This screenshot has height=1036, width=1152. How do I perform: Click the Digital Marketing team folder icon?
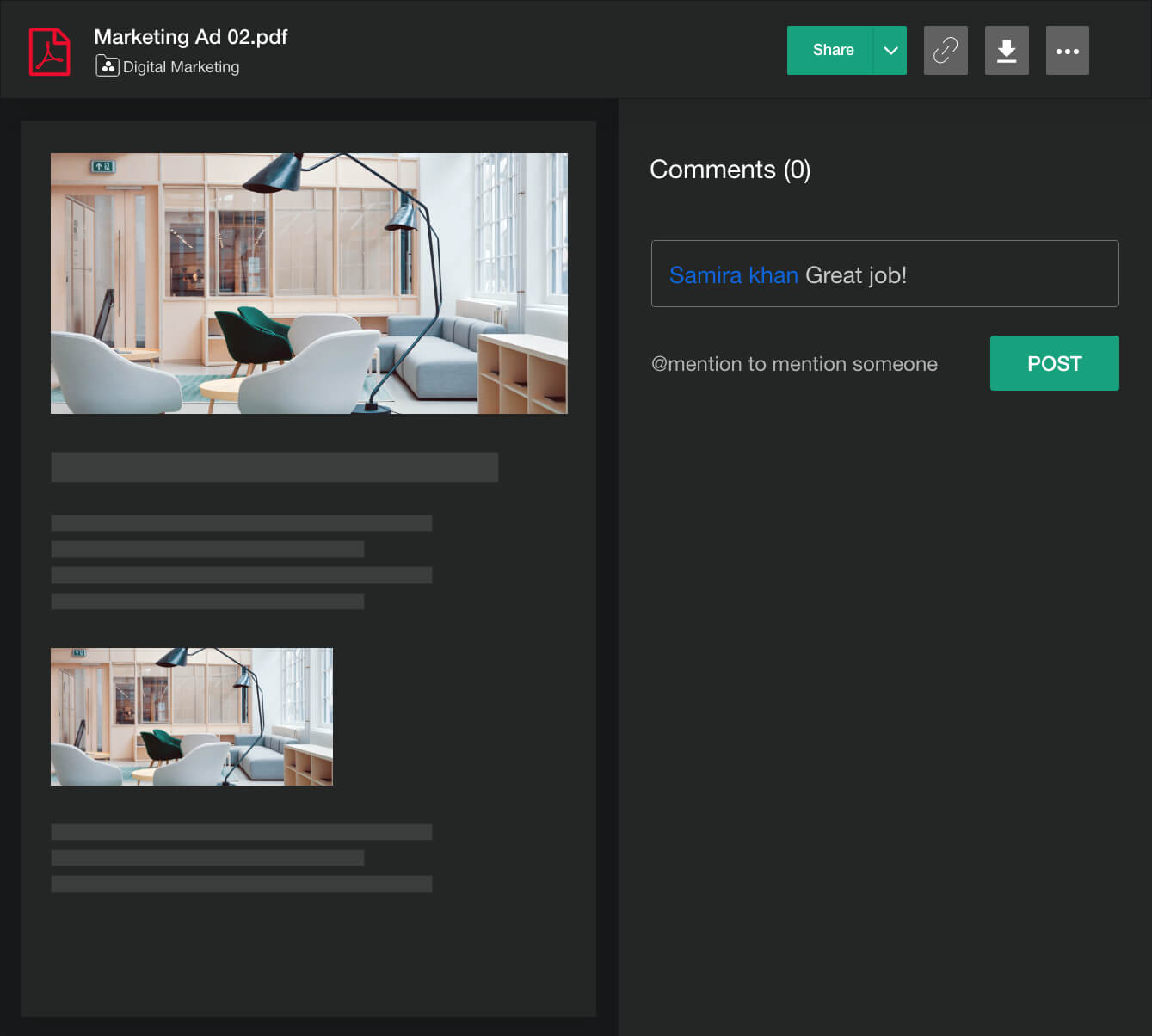(x=107, y=66)
